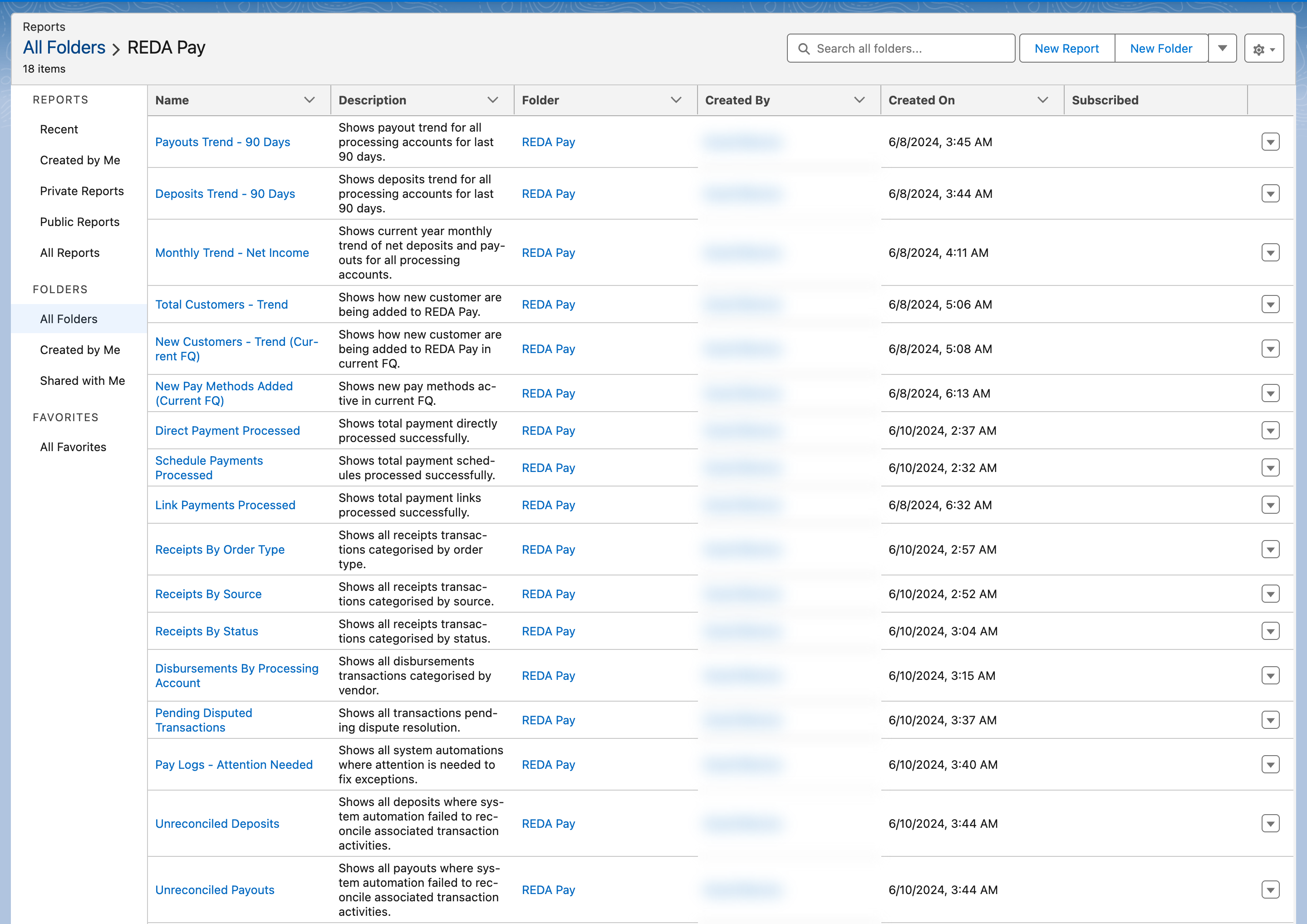1307x924 pixels.
Task: Open Created On column chevron menu
Action: click(x=1043, y=100)
